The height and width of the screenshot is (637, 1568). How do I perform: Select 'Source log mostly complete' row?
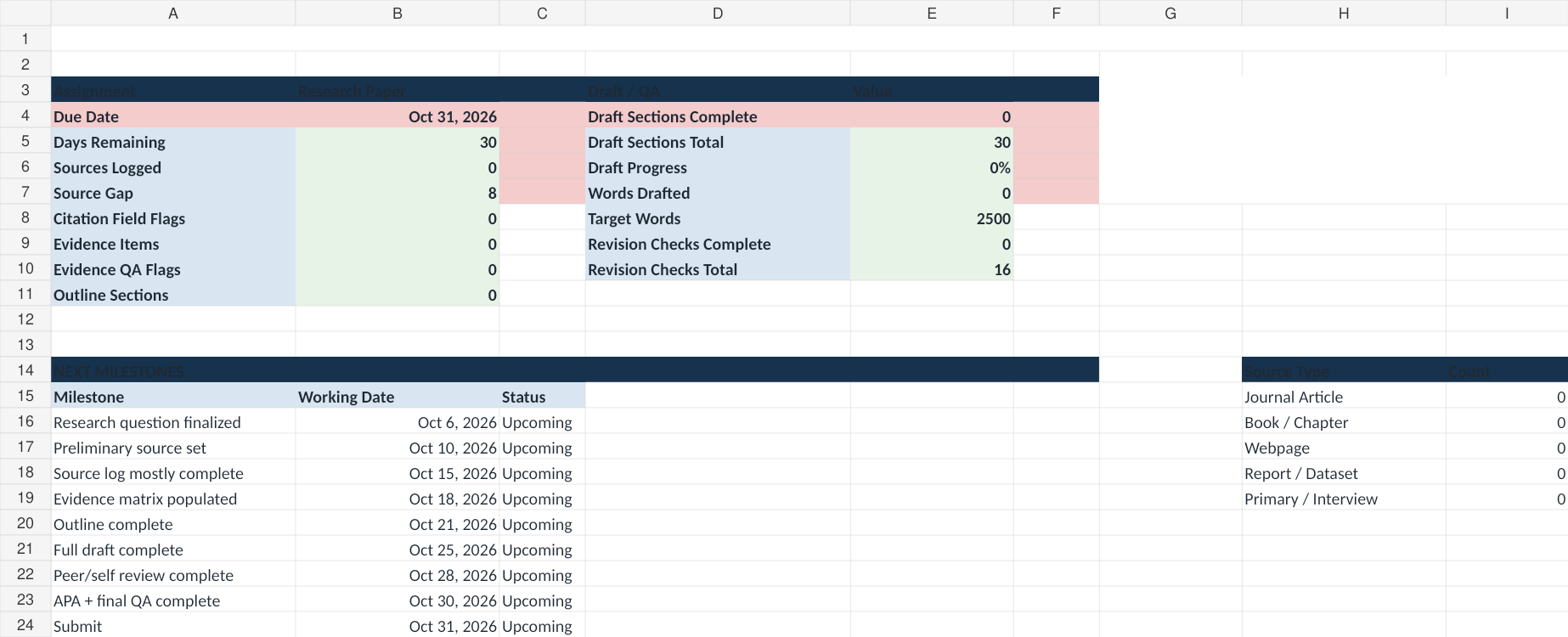tap(173, 473)
